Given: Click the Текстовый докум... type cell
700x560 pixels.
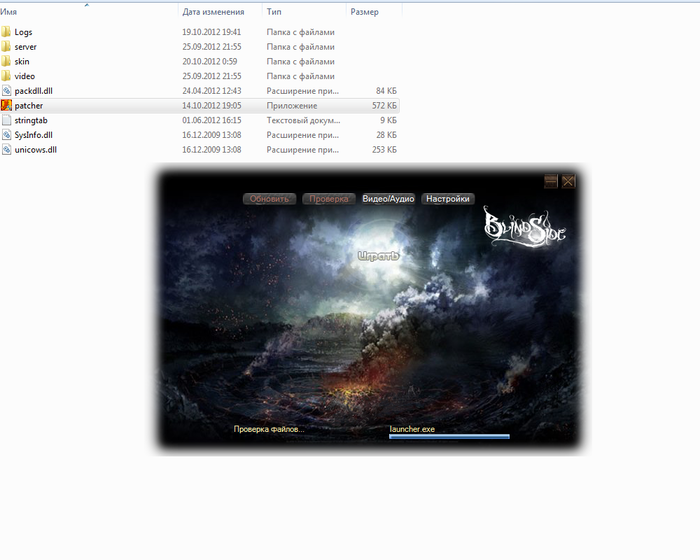Looking at the screenshot, I should point(303,121).
